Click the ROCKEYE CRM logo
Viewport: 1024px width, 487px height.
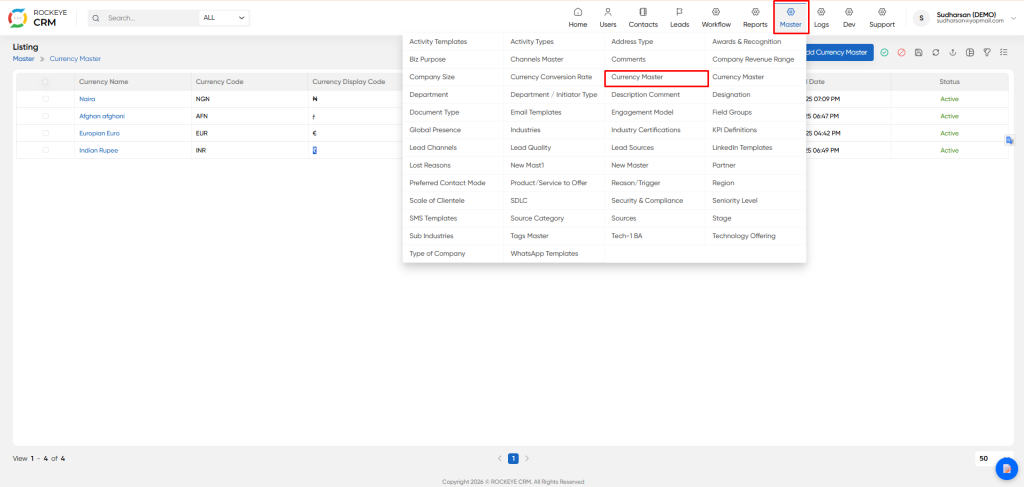pos(37,18)
